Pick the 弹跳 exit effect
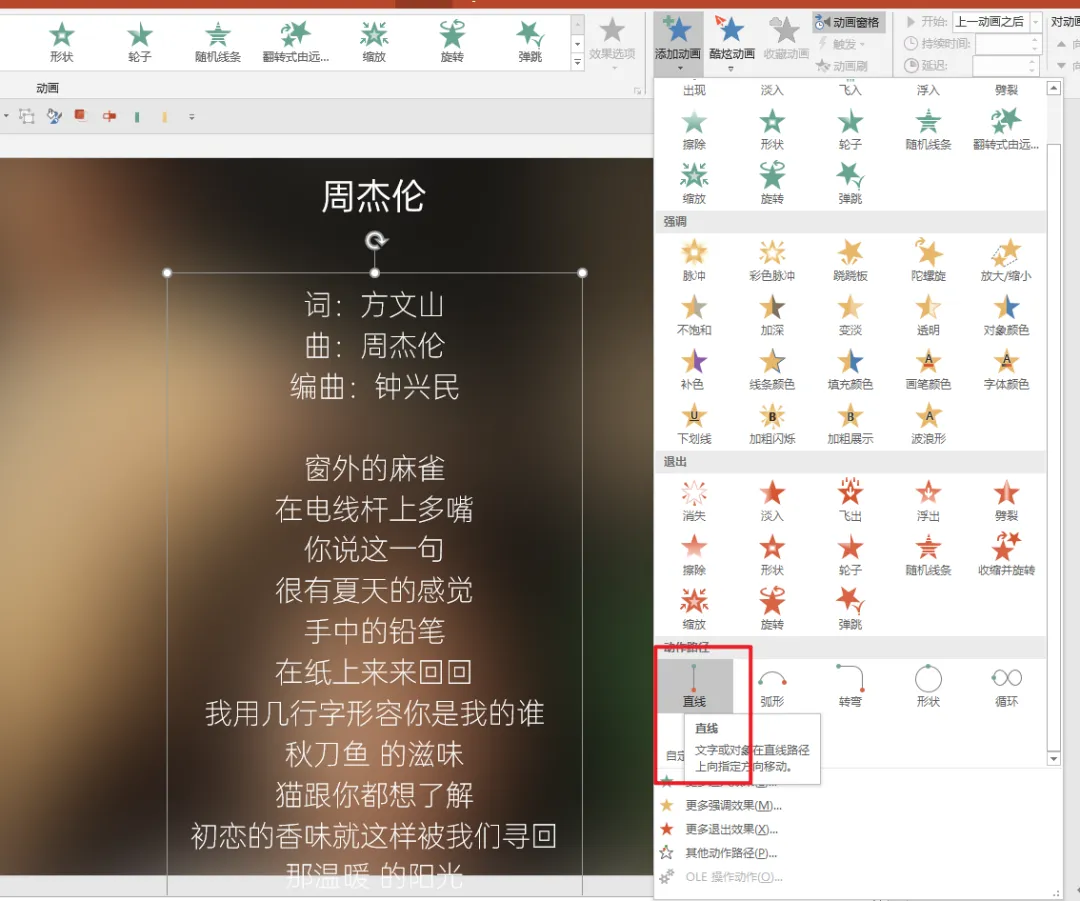1080x901 pixels. click(850, 610)
